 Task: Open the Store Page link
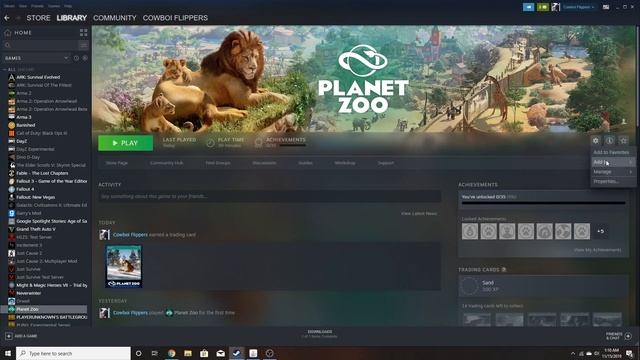pyautogui.click(x=117, y=163)
